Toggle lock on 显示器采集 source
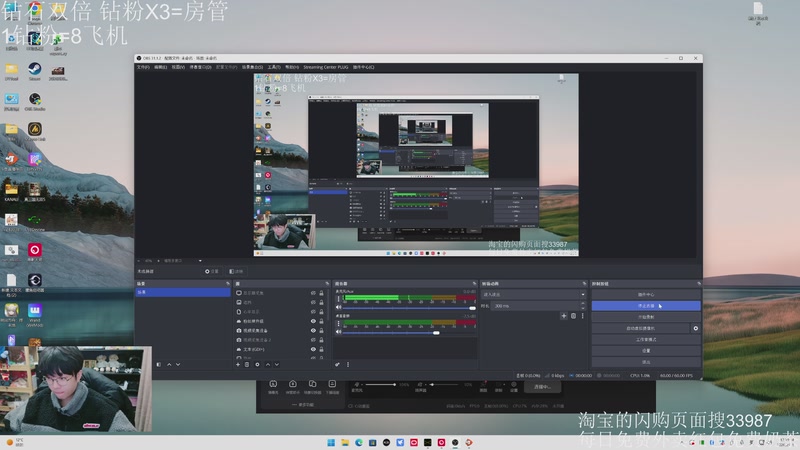 click(321, 293)
